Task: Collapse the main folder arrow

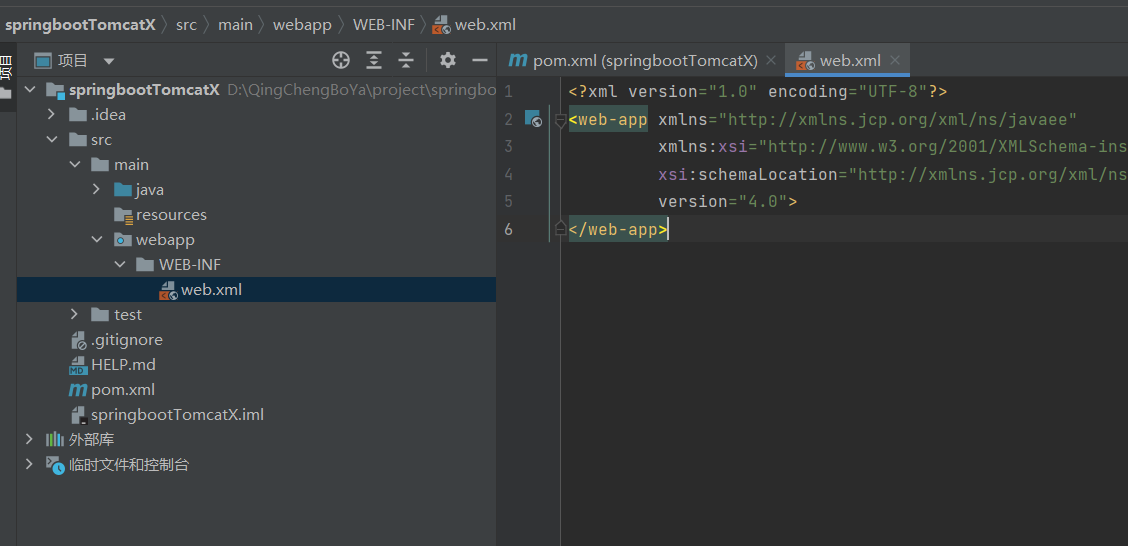Action: [x=75, y=165]
